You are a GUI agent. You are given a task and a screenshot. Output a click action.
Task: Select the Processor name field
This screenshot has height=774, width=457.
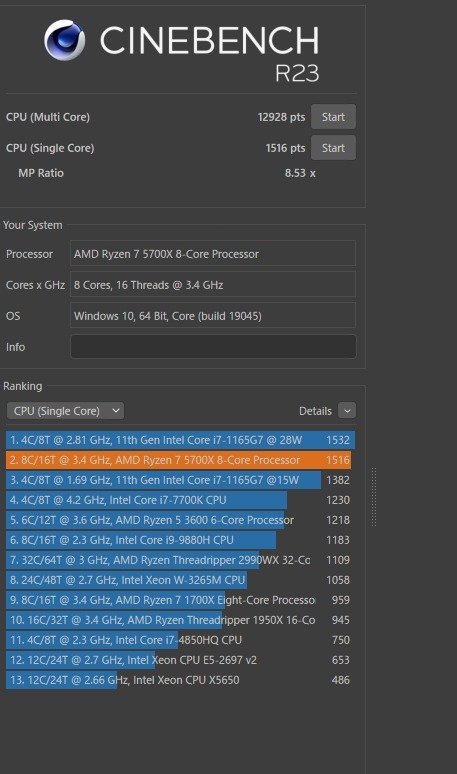[x=213, y=254]
